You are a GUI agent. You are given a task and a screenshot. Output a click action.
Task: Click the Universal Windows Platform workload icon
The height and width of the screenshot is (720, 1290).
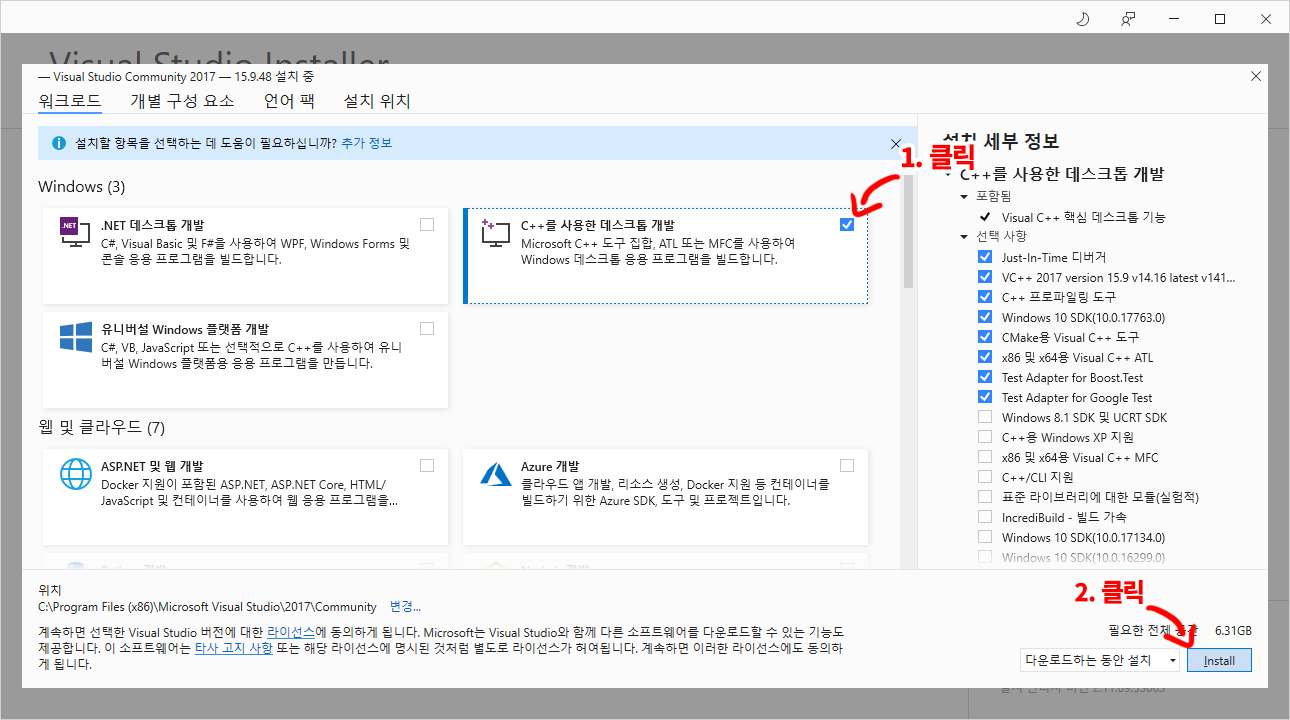tap(76, 337)
